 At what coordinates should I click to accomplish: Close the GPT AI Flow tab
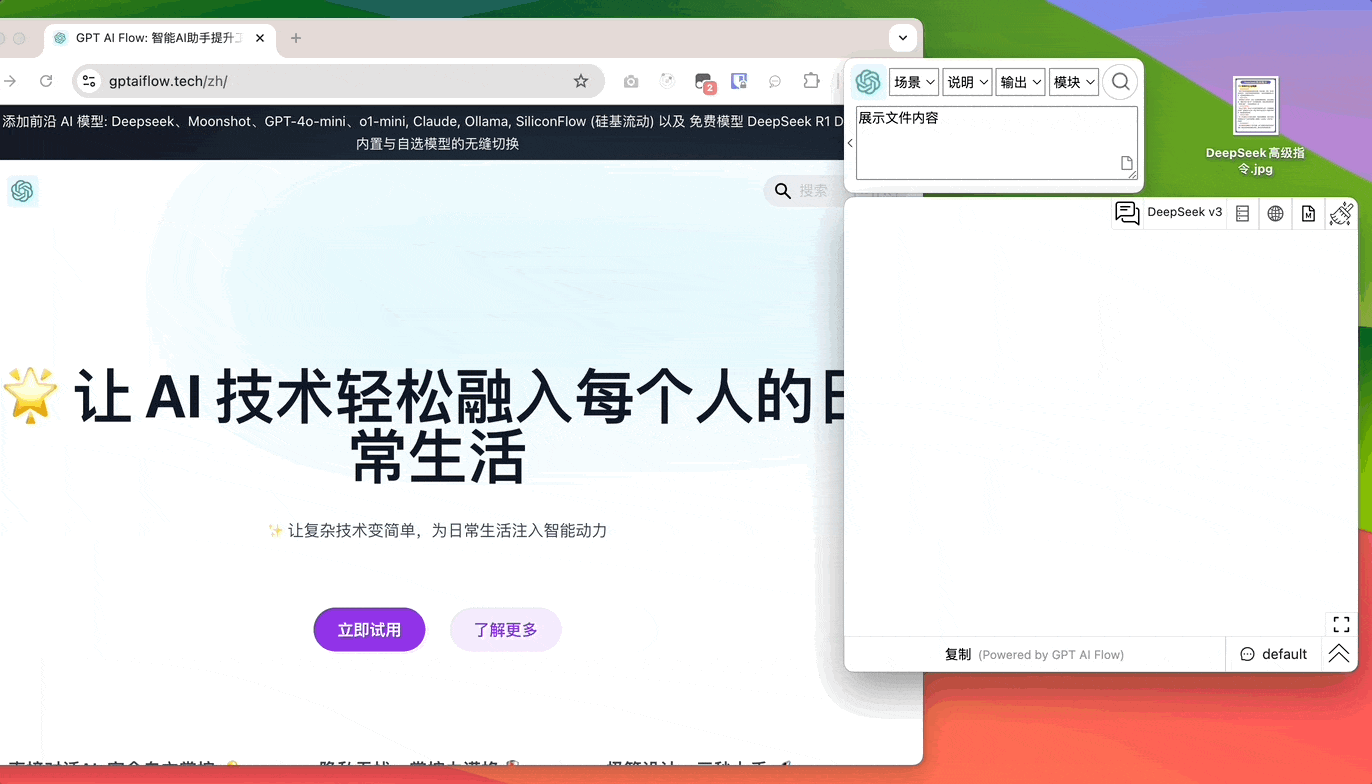[x=260, y=38]
